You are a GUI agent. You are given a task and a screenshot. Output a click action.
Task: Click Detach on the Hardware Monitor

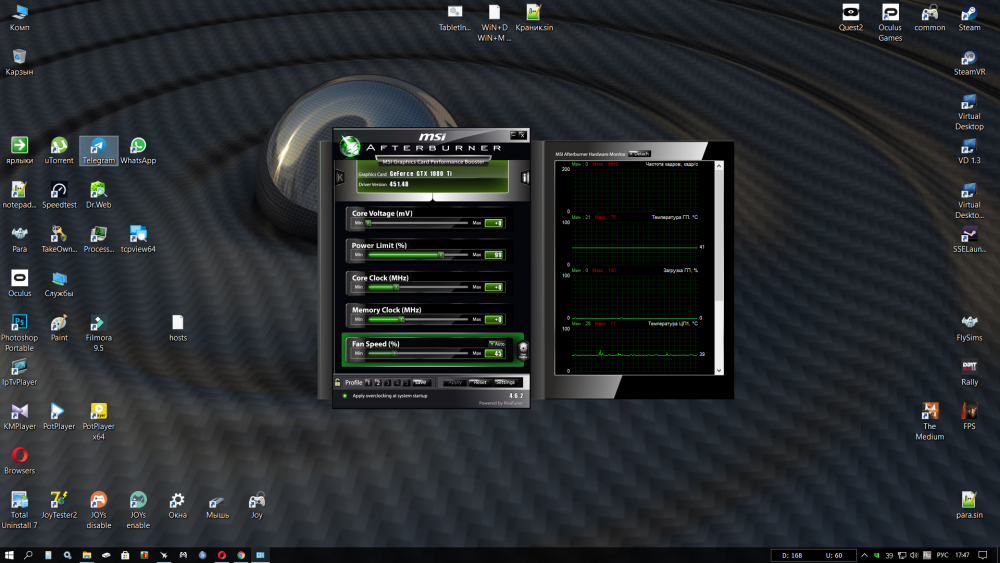coord(640,153)
